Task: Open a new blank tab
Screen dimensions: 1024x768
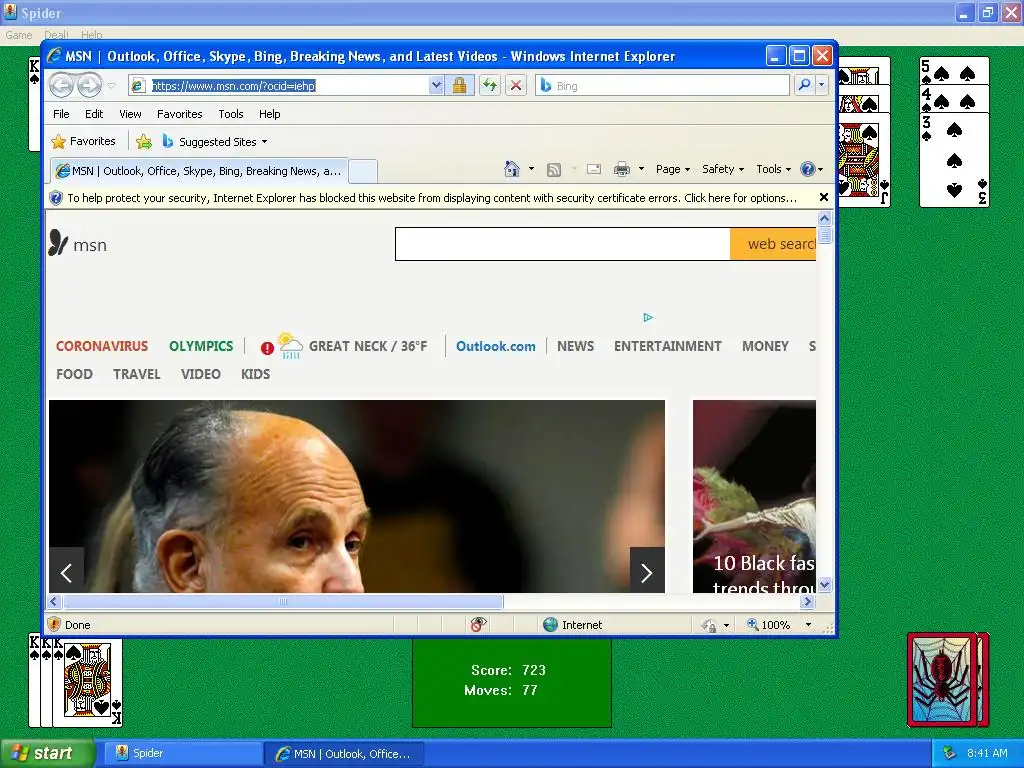Action: coord(362,172)
